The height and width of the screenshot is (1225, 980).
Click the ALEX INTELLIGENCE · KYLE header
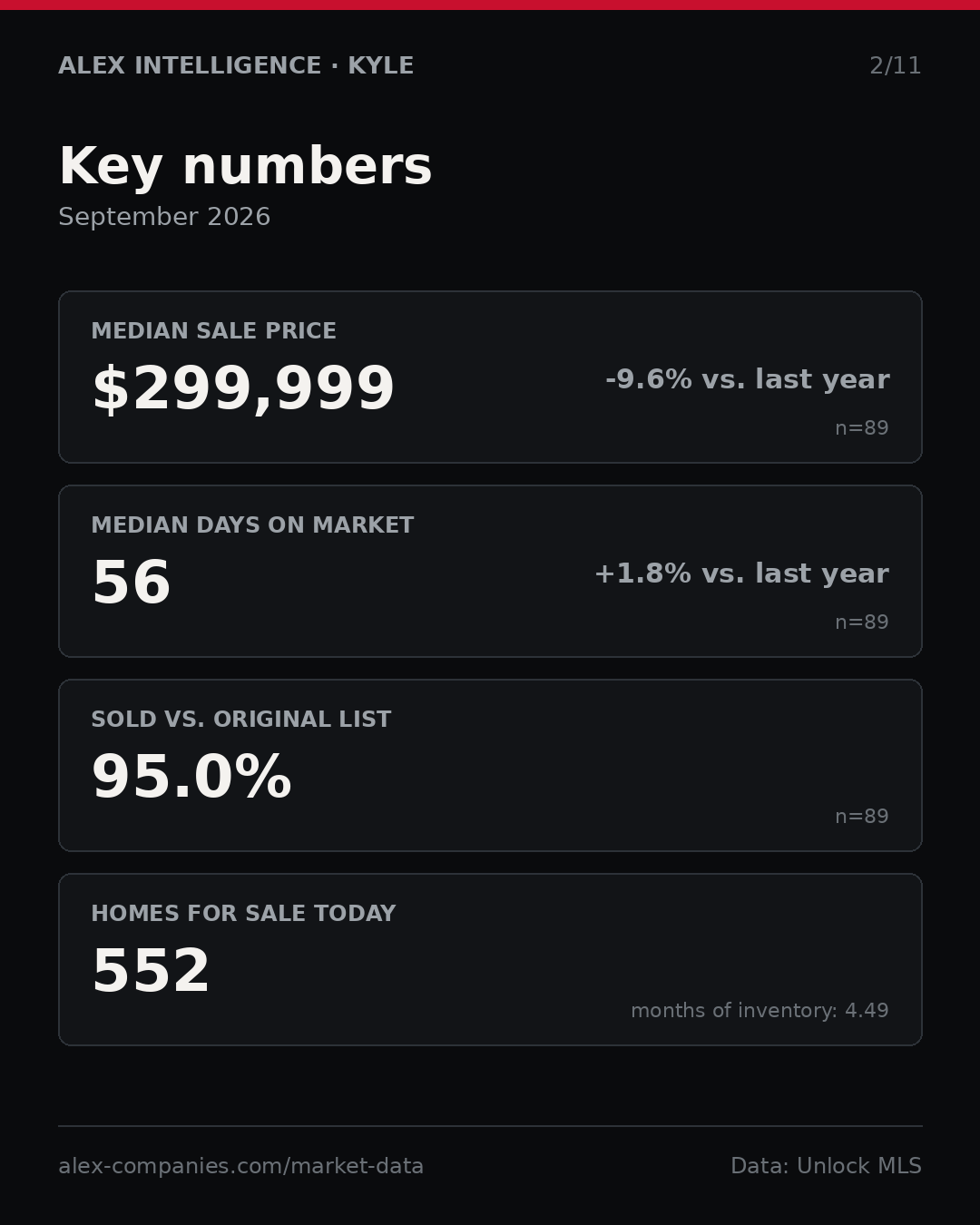236,66
